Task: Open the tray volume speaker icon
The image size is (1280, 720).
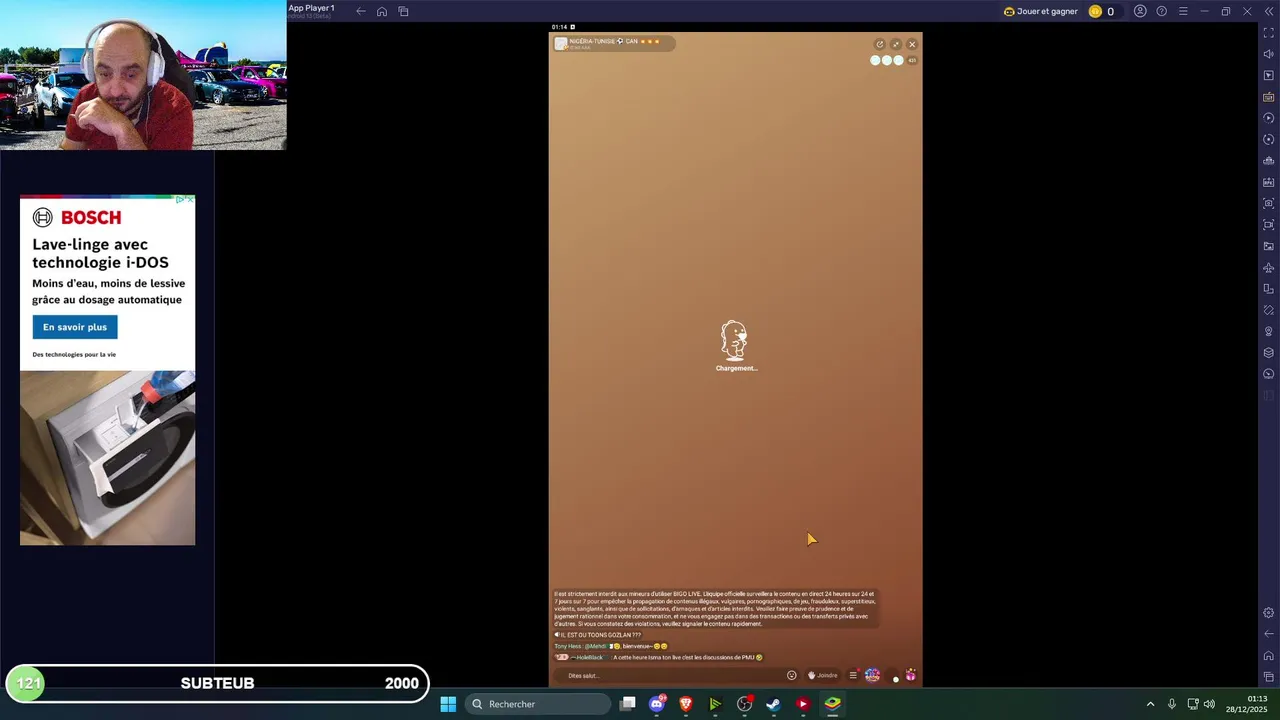Action: tap(1209, 704)
